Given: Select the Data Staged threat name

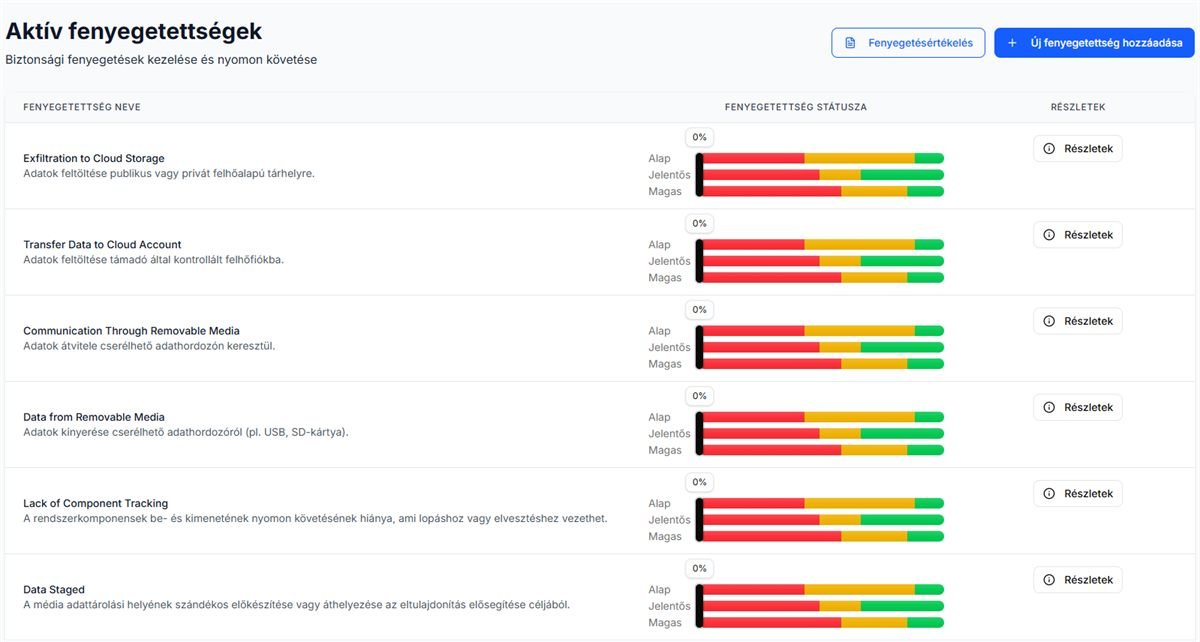Looking at the screenshot, I should pyautogui.click(x=54, y=590).
